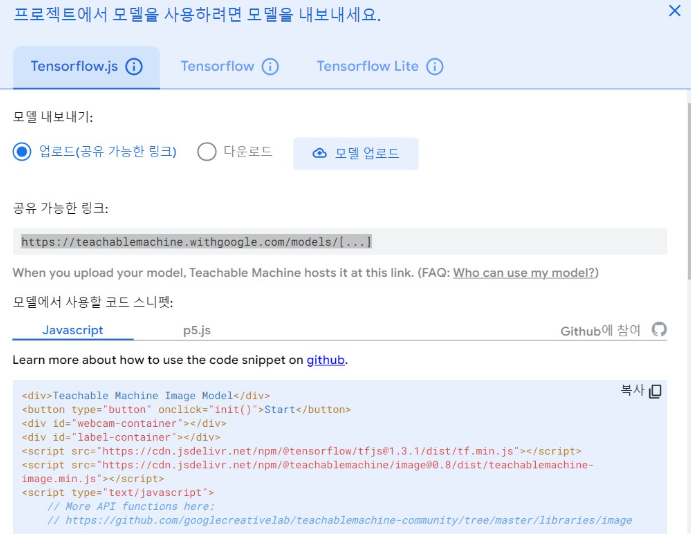Click '모델에서 사용할 코드 스니펫:' heading
The height and width of the screenshot is (534, 691).
93,302
